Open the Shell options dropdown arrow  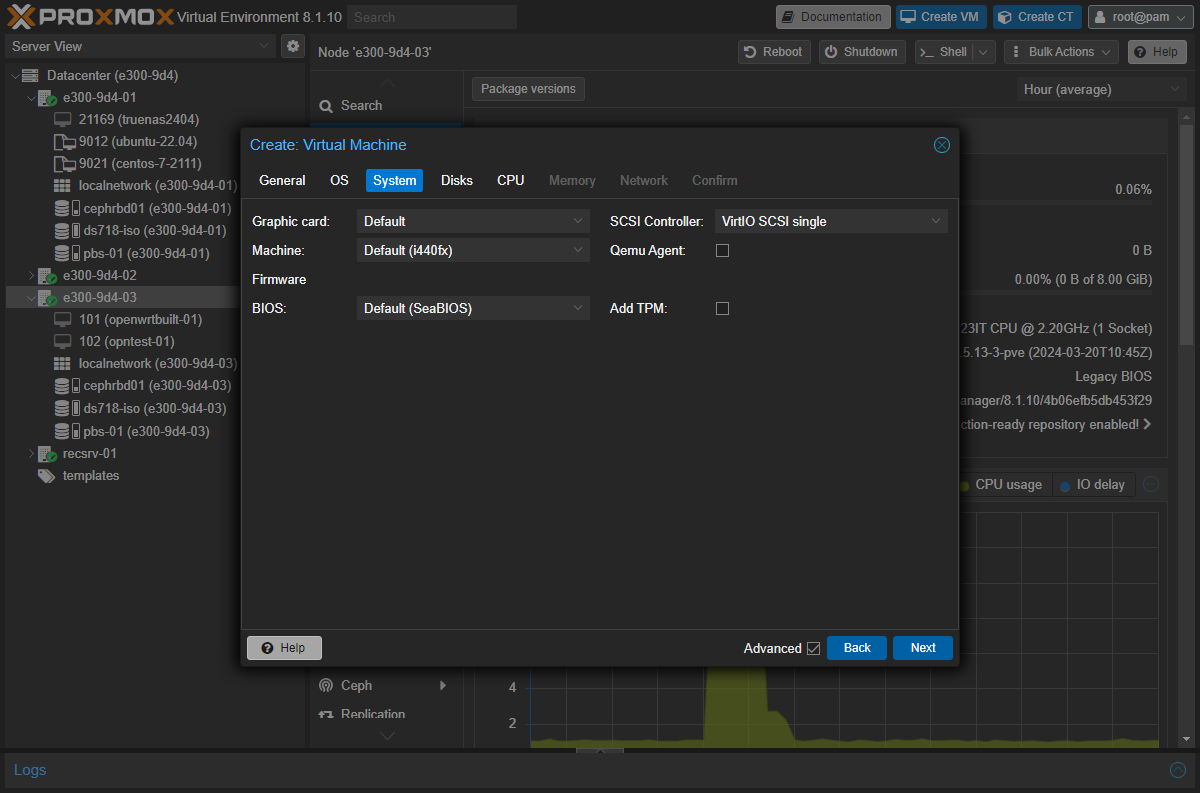984,52
